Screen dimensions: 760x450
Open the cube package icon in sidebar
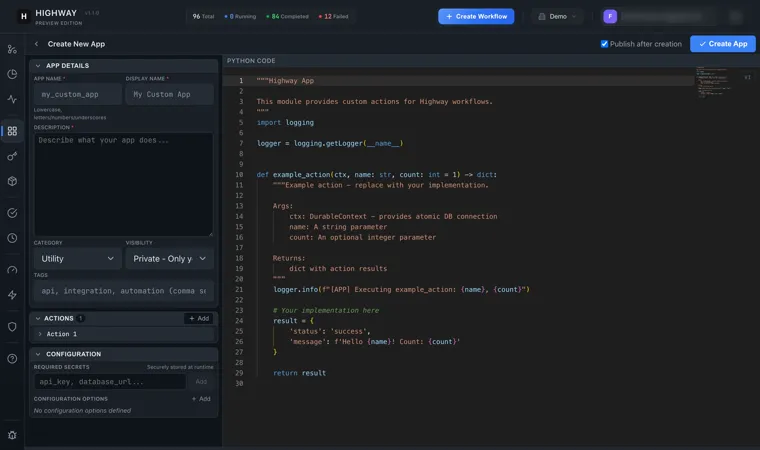point(12,181)
